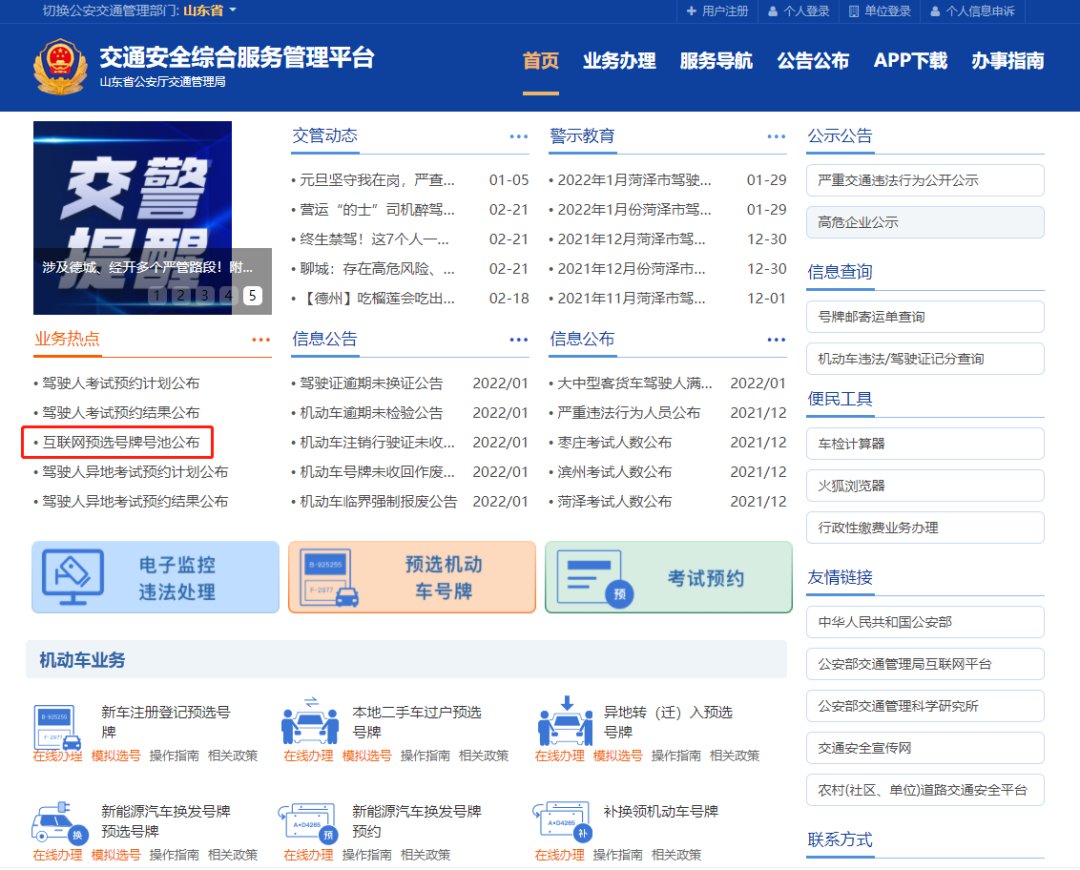
Task: Open the 业务办理 navigation tab
Action: 619,61
